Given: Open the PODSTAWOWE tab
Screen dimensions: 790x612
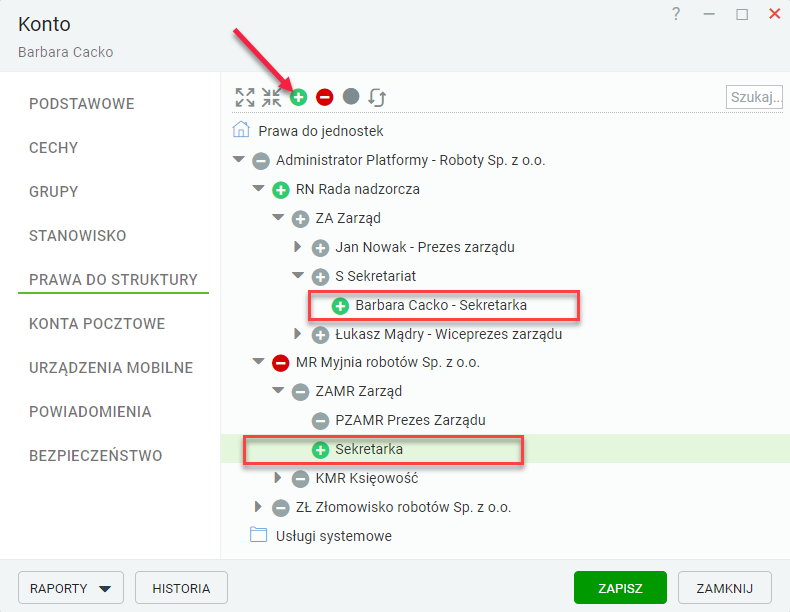Looking at the screenshot, I should tap(82, 104).
